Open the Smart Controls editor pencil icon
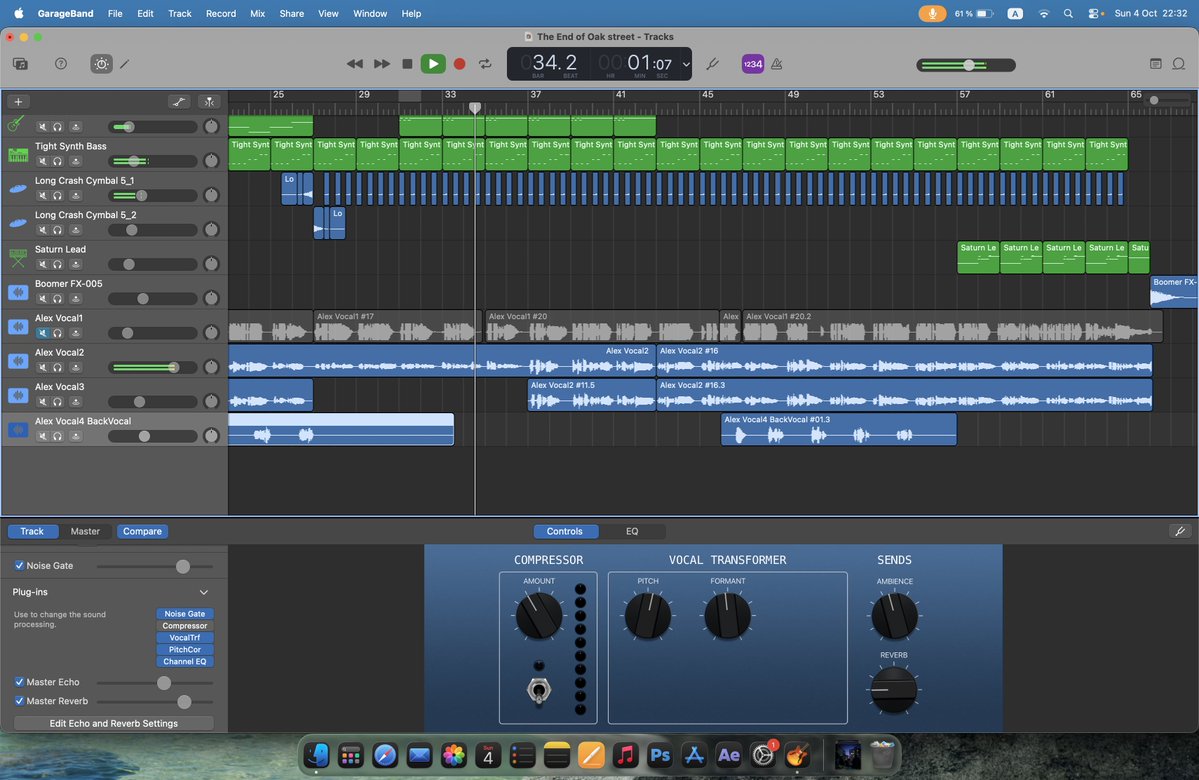This screenshot has height=780, width=1199. (x=1180, y=531)
